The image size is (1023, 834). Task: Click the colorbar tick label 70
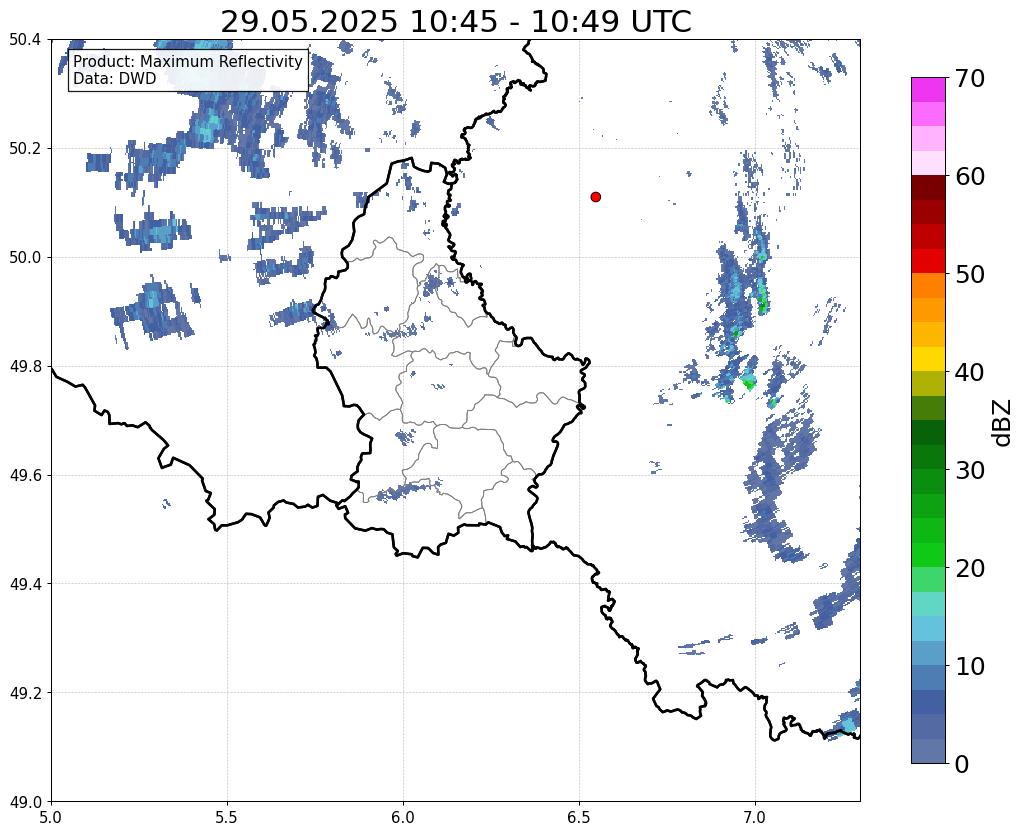[x=970, y=78]
